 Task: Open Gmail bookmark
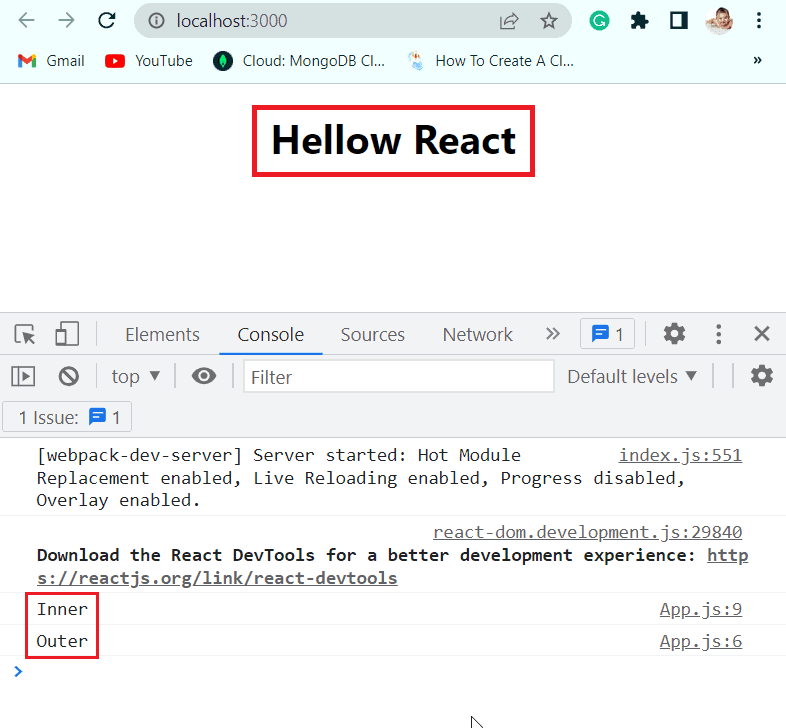click(x=51, y=61)
